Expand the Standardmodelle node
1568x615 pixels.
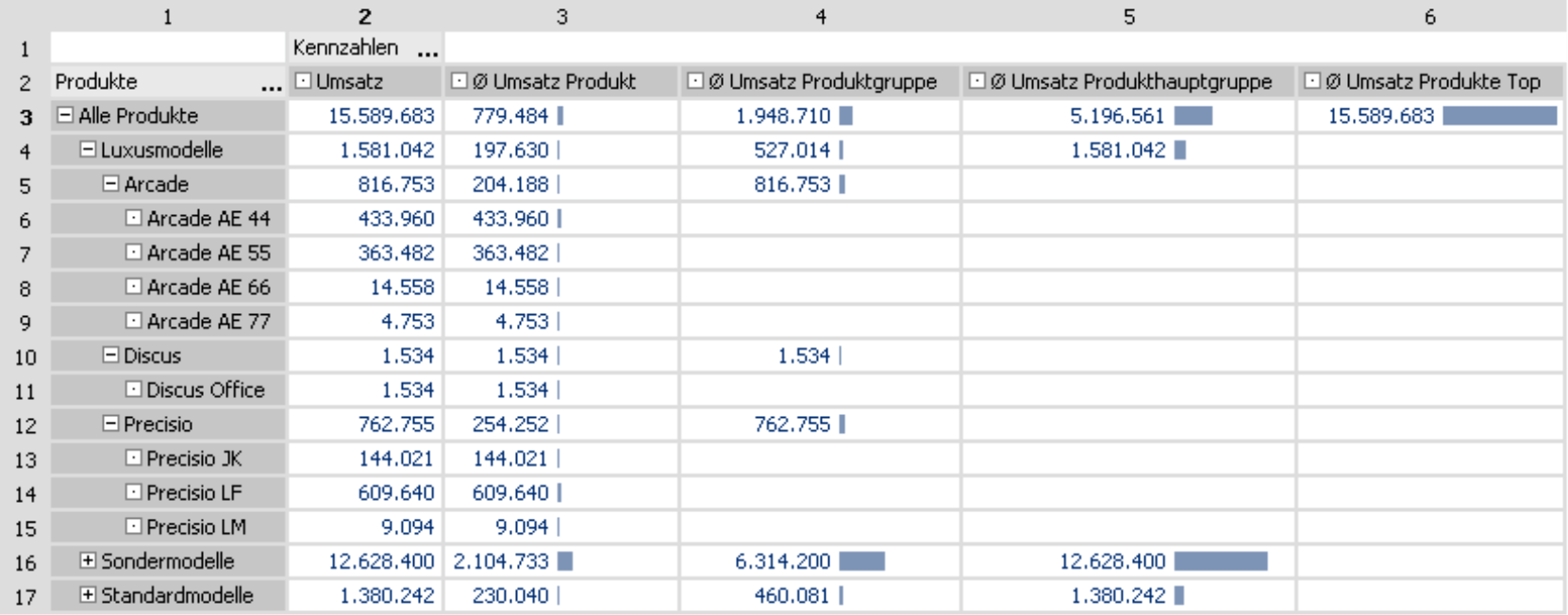coord(88,594)
